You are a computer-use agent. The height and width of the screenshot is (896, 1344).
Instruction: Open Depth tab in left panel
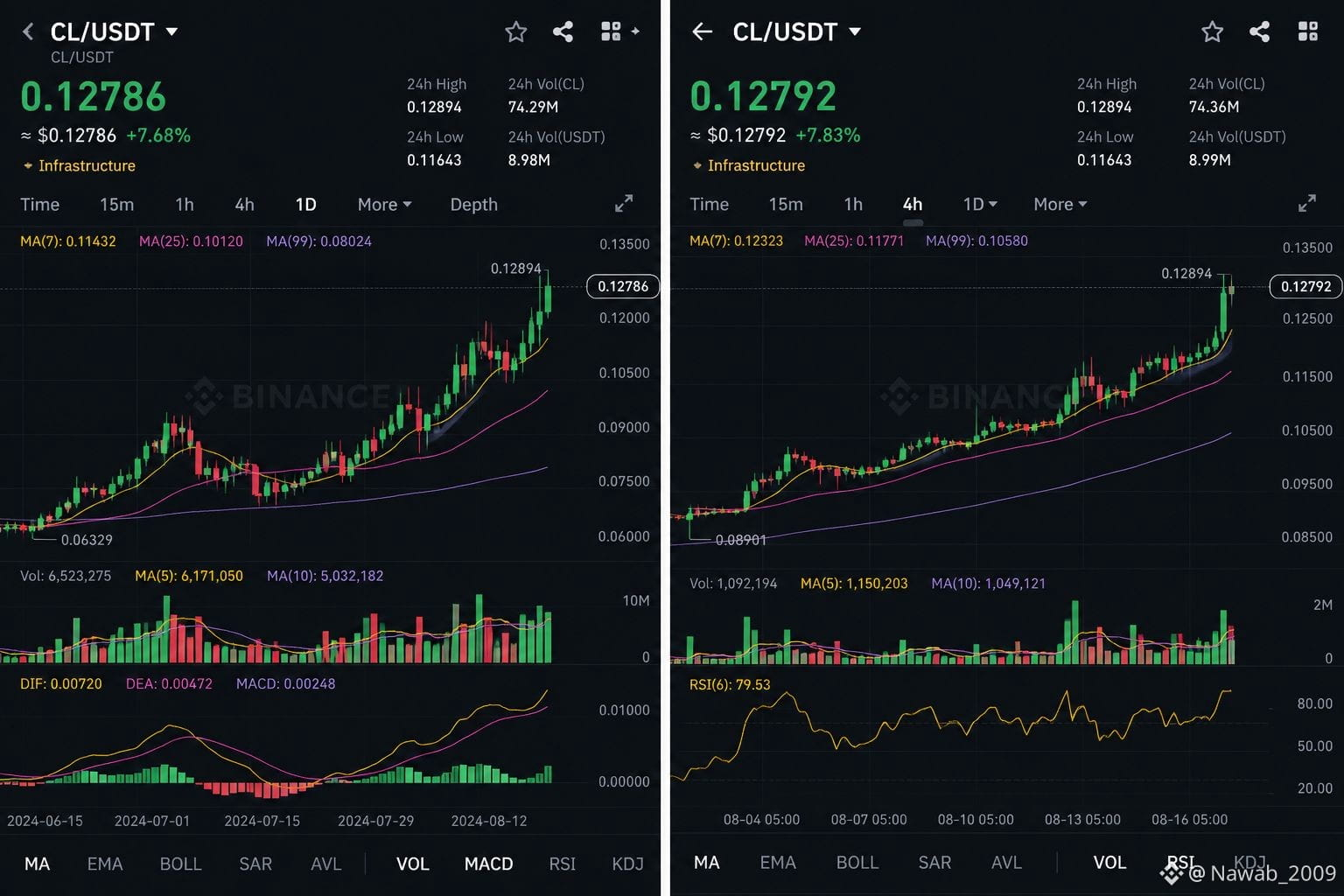[473, 204]
